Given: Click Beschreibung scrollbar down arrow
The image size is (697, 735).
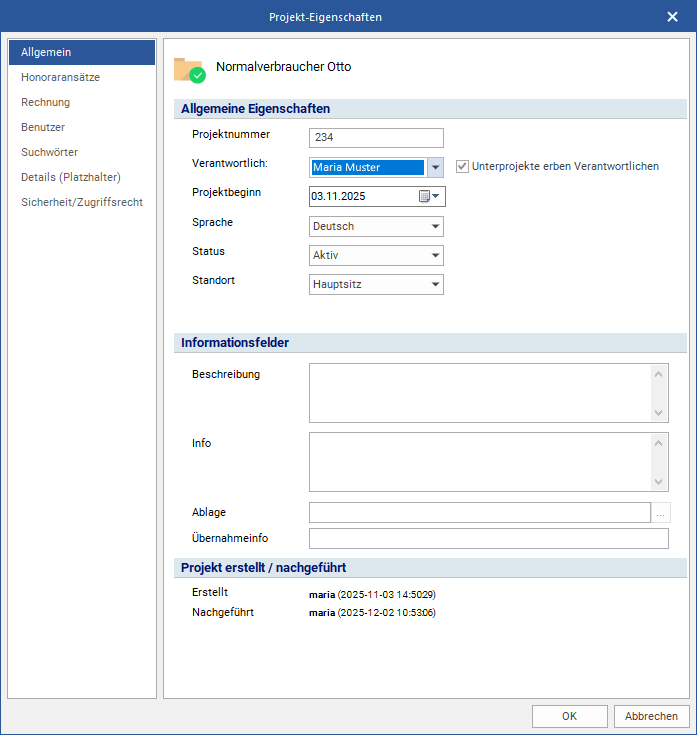Looking at the screenshot, I should 659,412.
